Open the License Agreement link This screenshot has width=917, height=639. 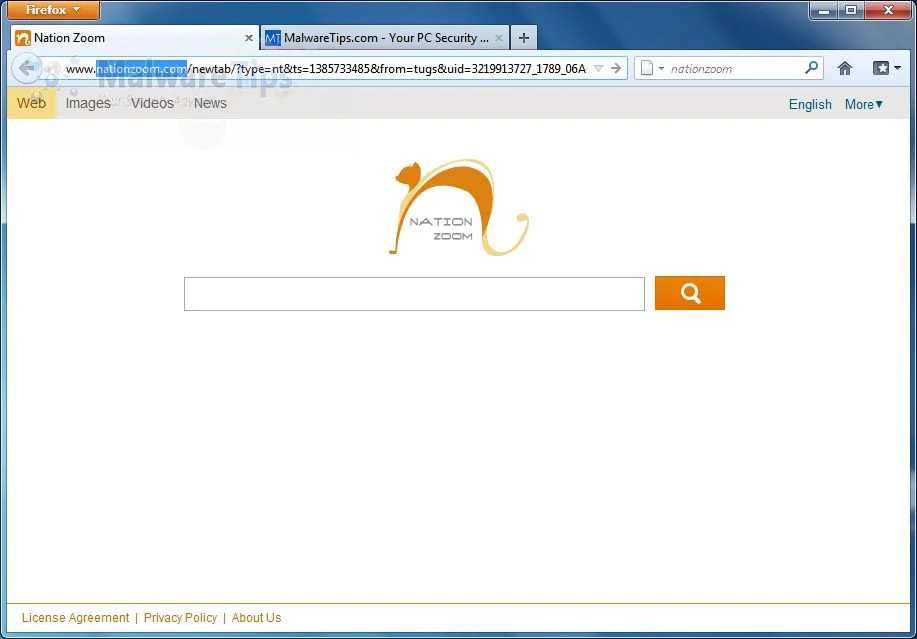click(x=75, y=618)
